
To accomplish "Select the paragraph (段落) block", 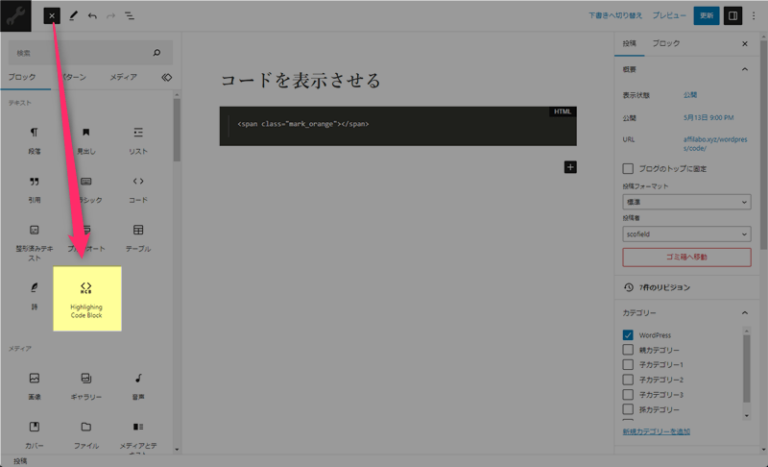I will point(34,139).
